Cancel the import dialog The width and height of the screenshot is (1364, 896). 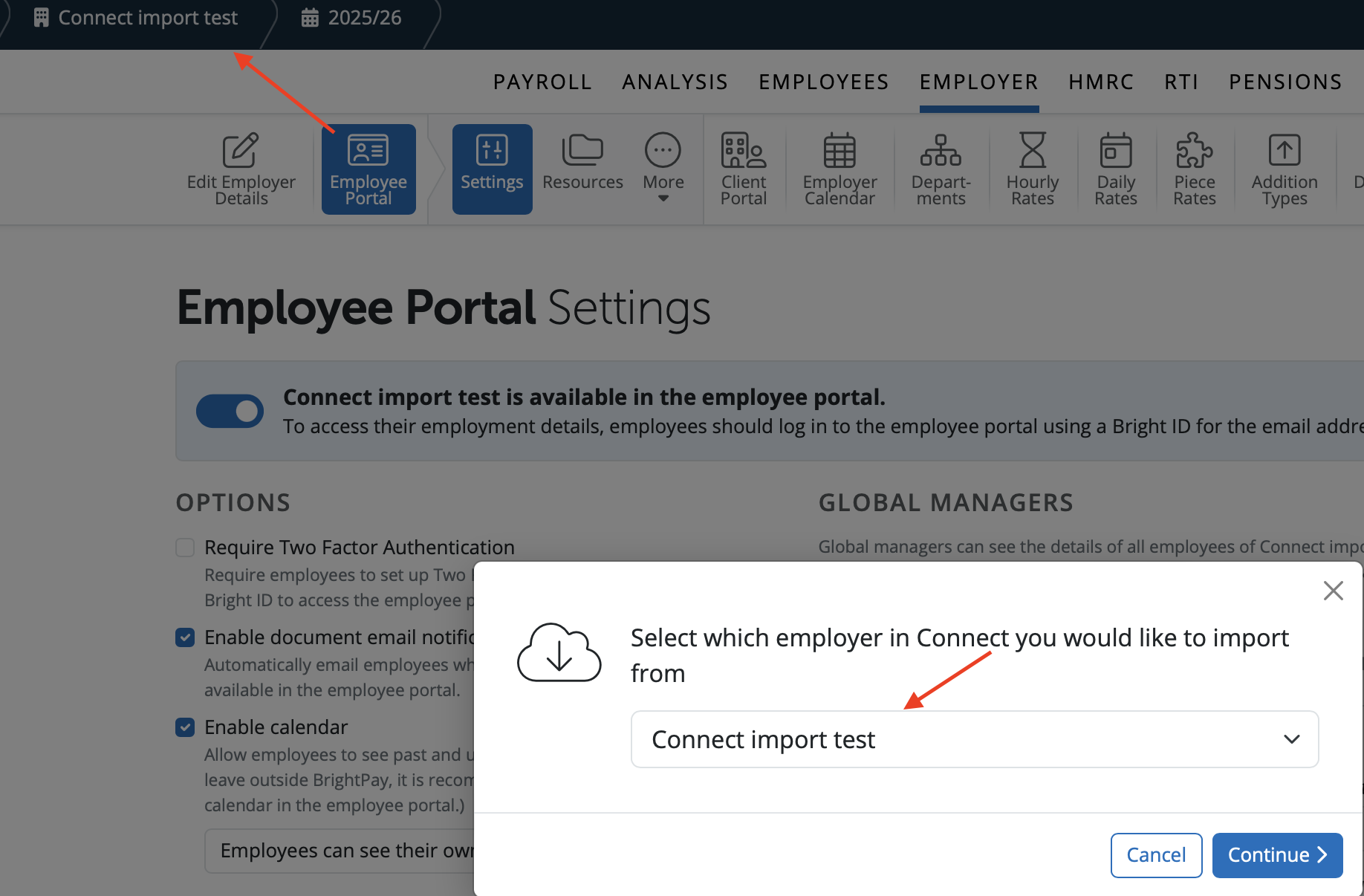1156,855
